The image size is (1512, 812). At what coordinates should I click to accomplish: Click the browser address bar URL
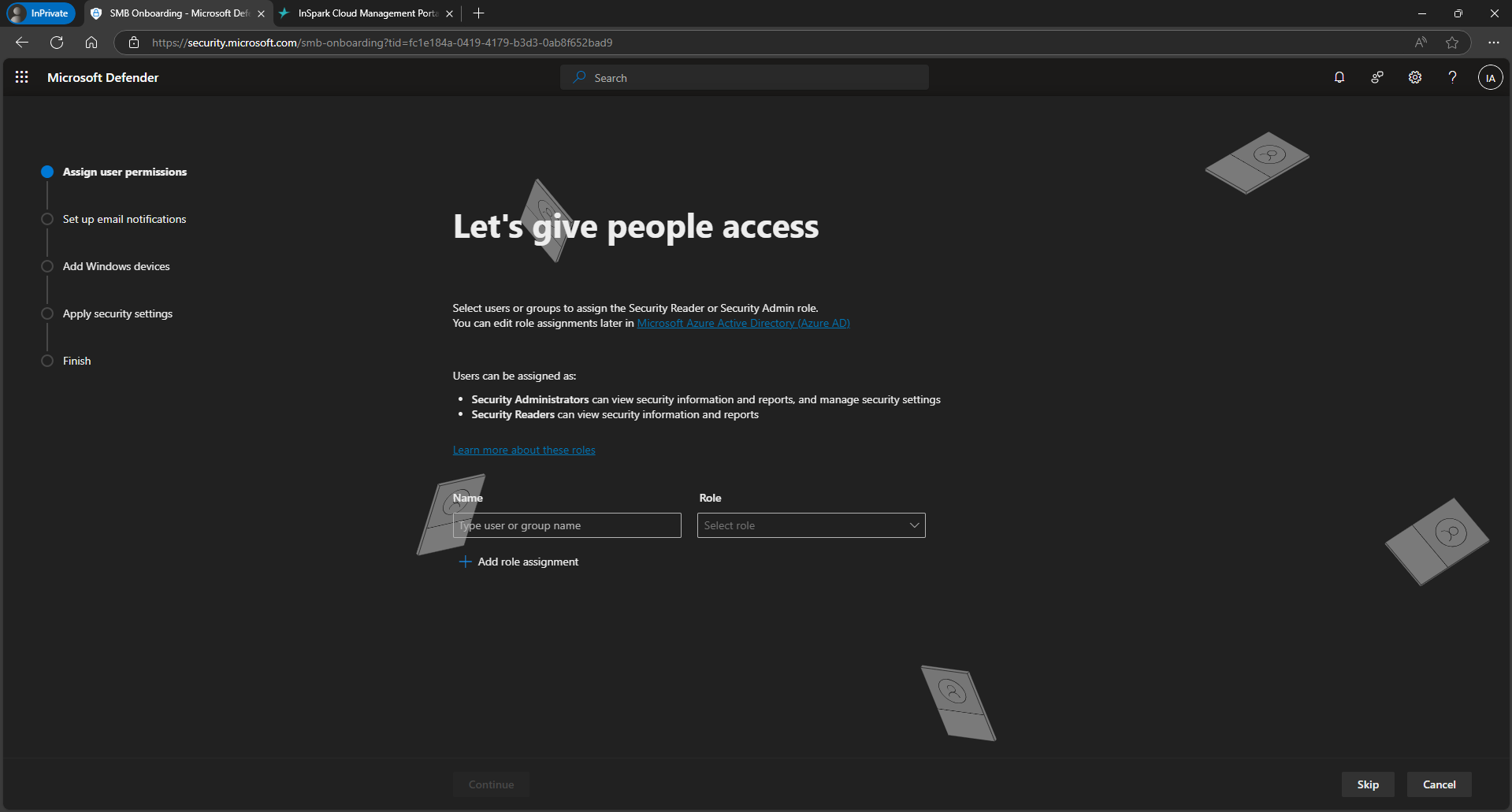tap(382, 43)
